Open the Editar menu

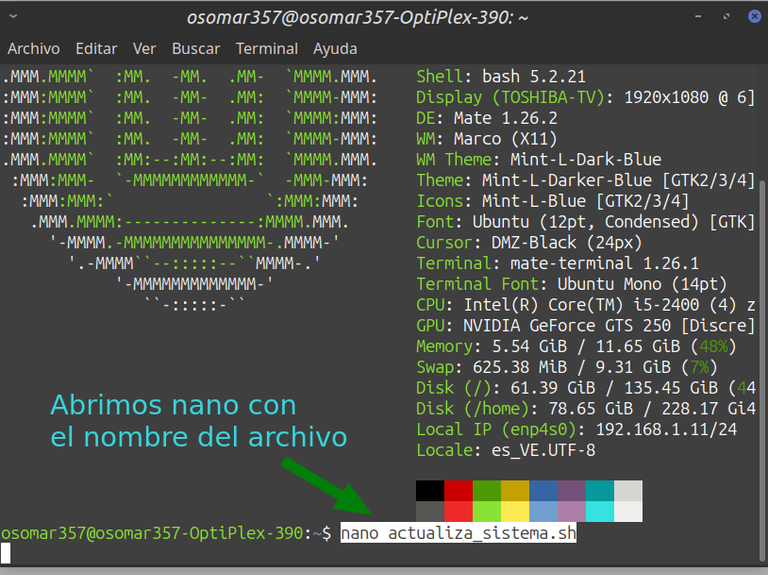[x=96, y=49]
